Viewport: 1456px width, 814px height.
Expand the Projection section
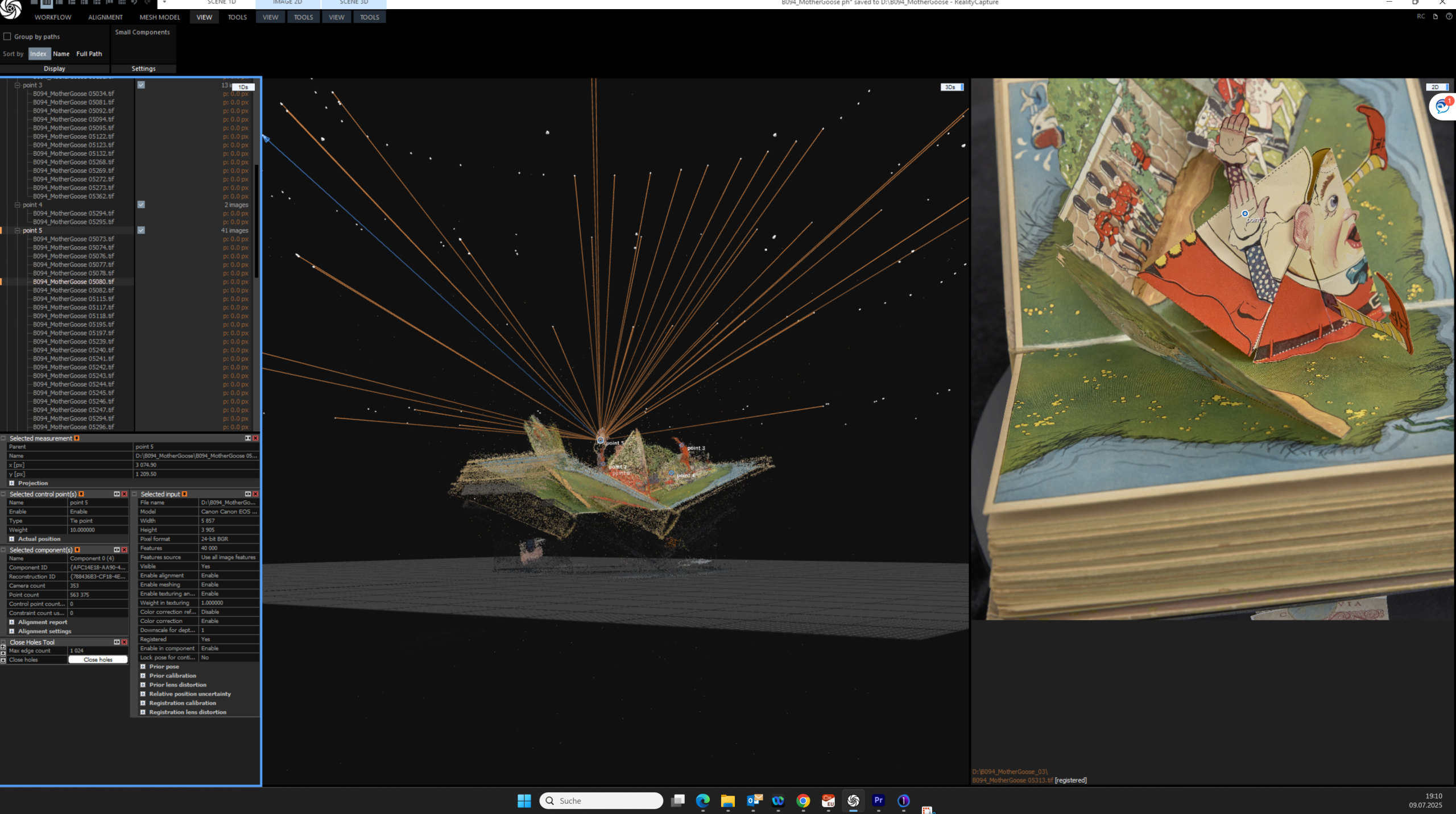tap(12, 483)
